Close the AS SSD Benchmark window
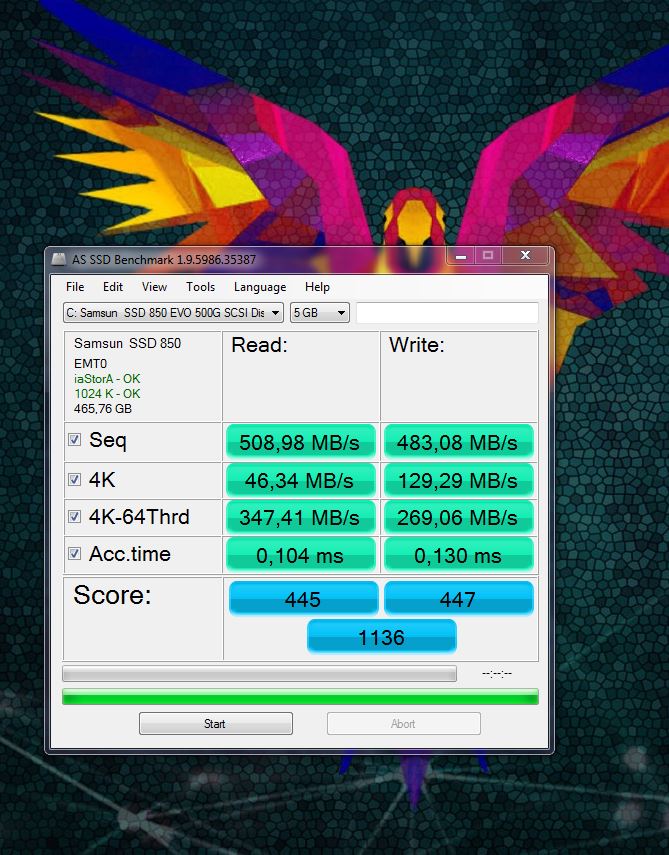This screenshot has height=855, width=669. (x=526, y=256)
